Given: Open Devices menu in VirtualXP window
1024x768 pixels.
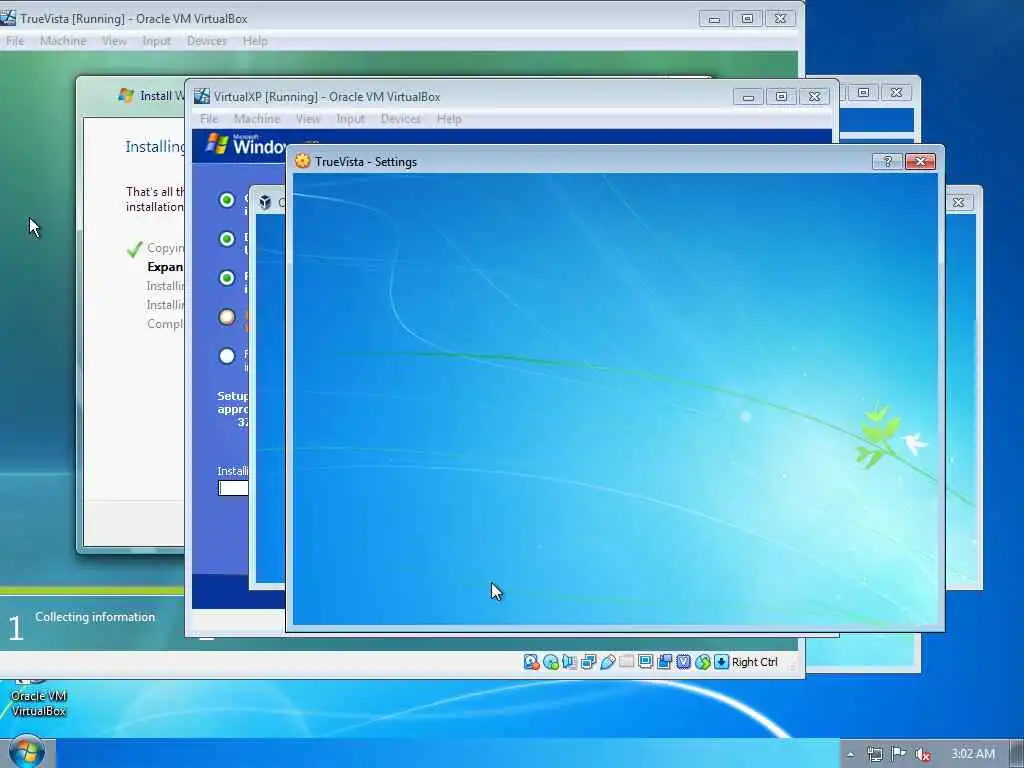Looking at the screenshot, I should pyautogui.click(x=400, y=118).
